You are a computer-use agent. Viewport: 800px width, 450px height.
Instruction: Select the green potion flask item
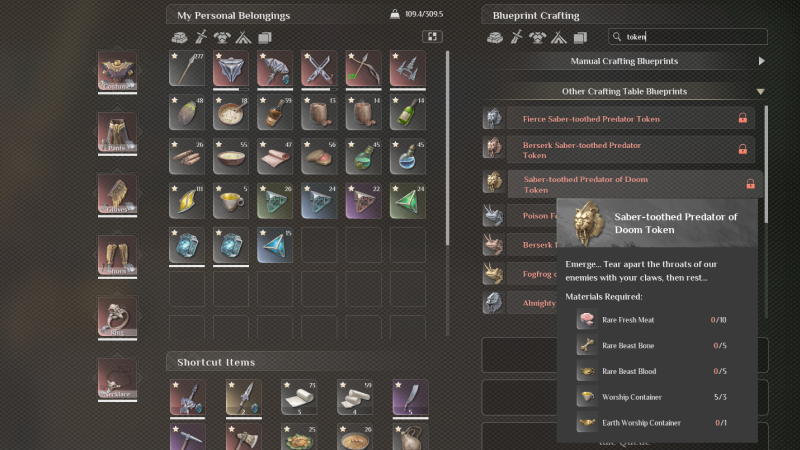point(363,157)
